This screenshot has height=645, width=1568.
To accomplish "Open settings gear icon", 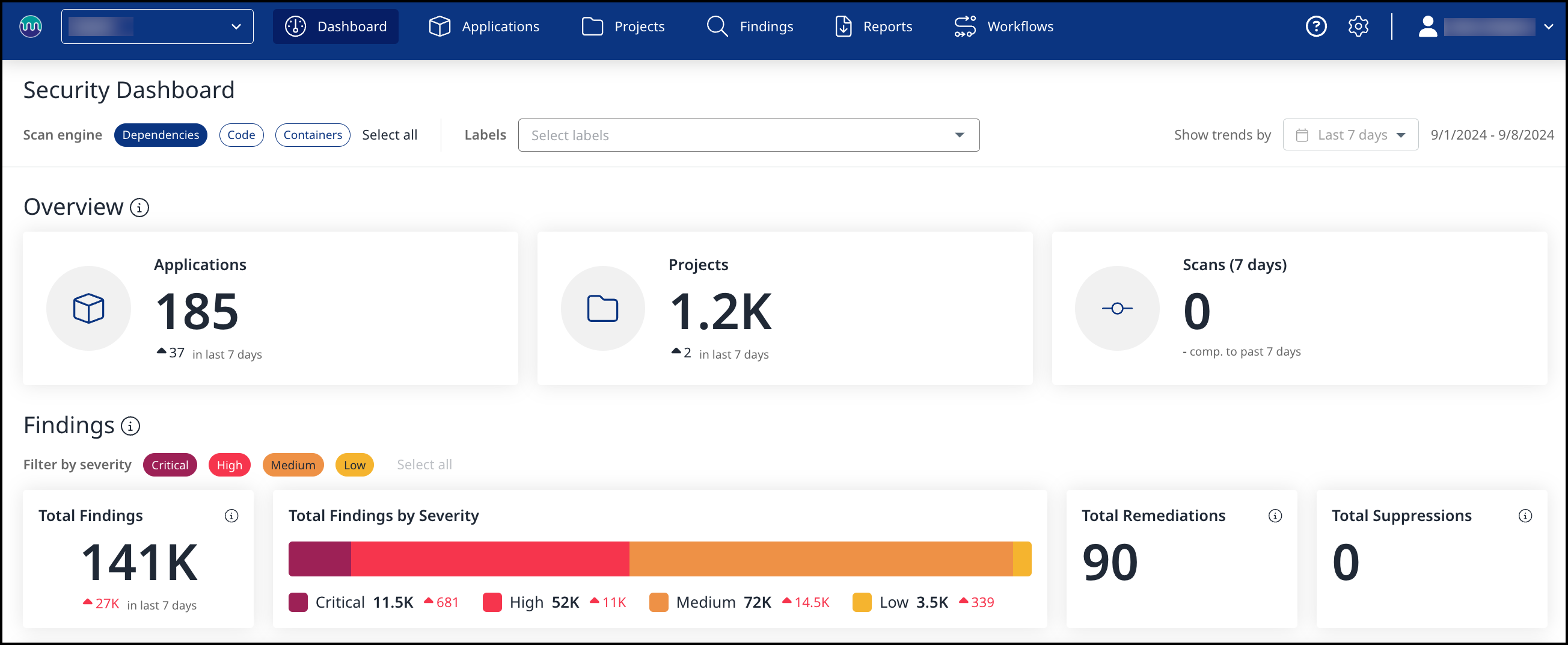I will click(x=1358, y=26).
